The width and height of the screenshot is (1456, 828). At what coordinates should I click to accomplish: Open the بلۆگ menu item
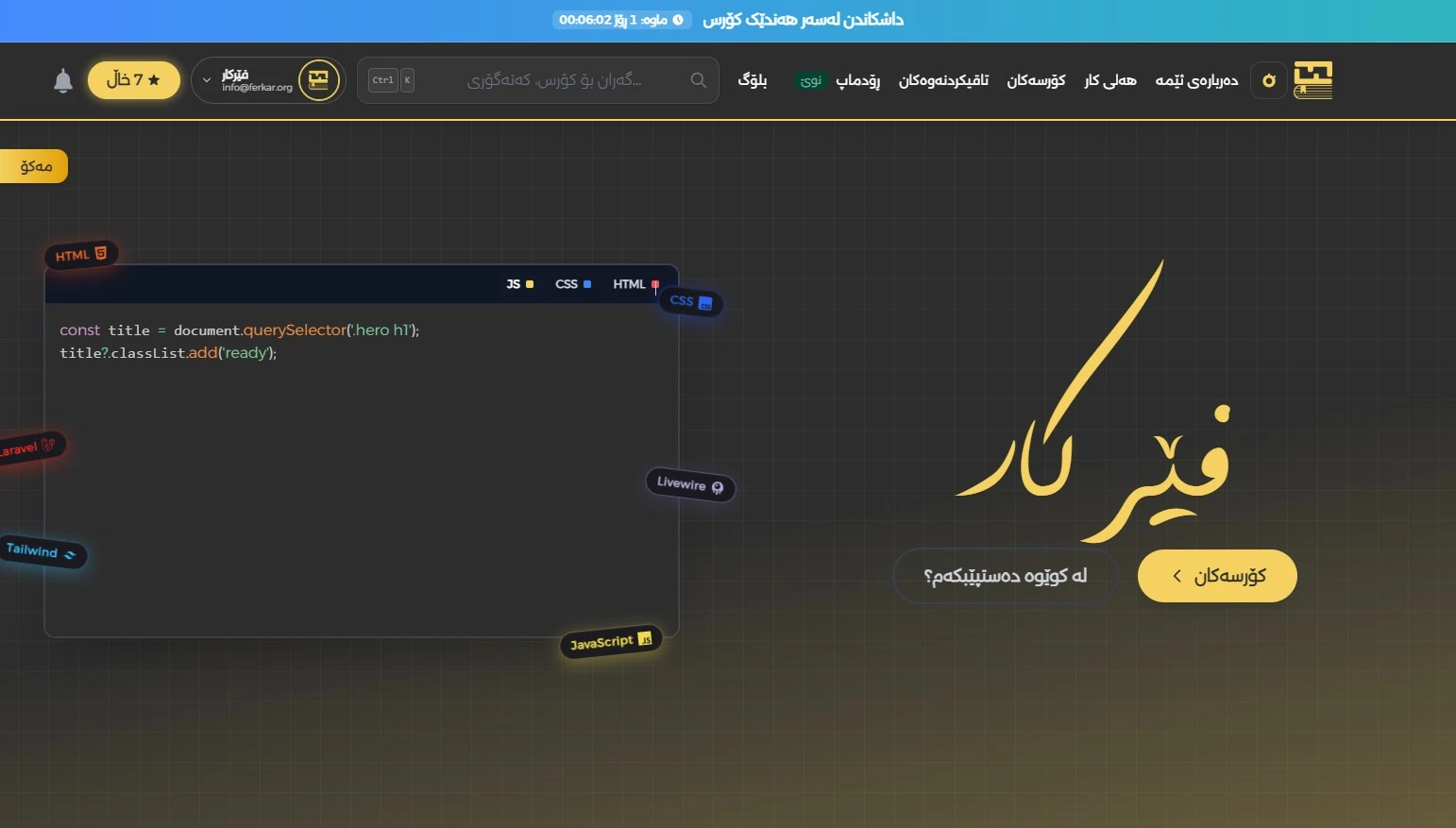coord(753,80)
